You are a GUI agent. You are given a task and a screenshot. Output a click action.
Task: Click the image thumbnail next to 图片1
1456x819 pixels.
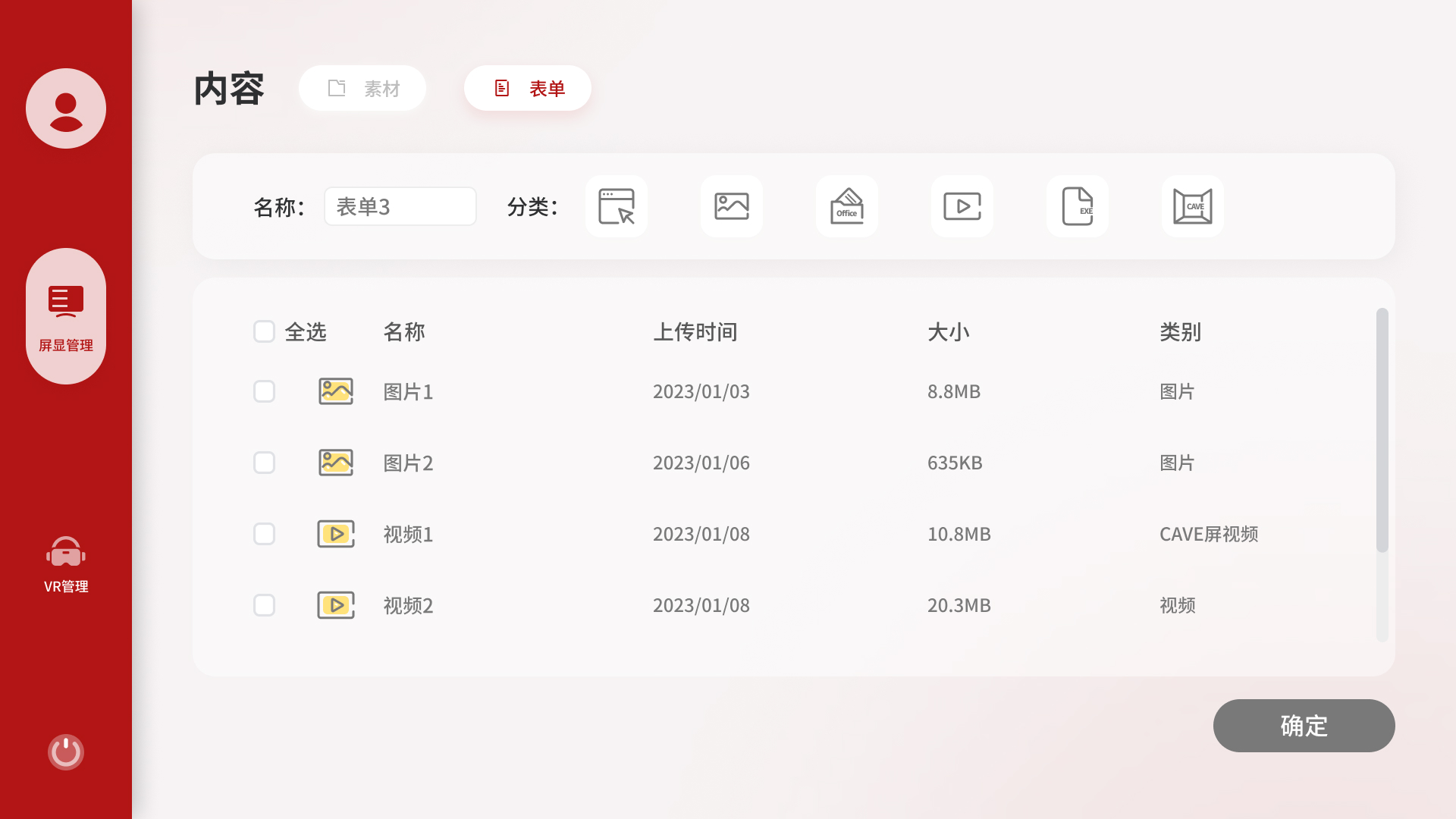pyautogui.click(x=335, y=391)
